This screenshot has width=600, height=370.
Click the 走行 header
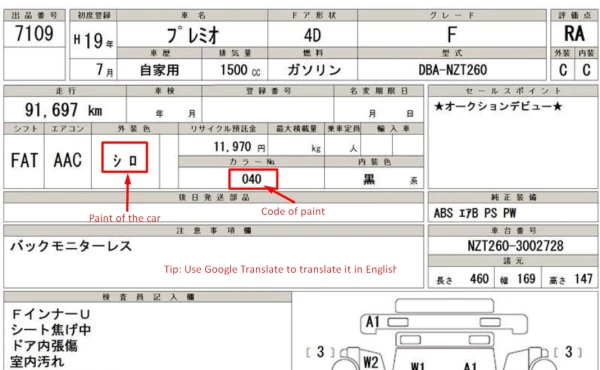tap(66, 91)
